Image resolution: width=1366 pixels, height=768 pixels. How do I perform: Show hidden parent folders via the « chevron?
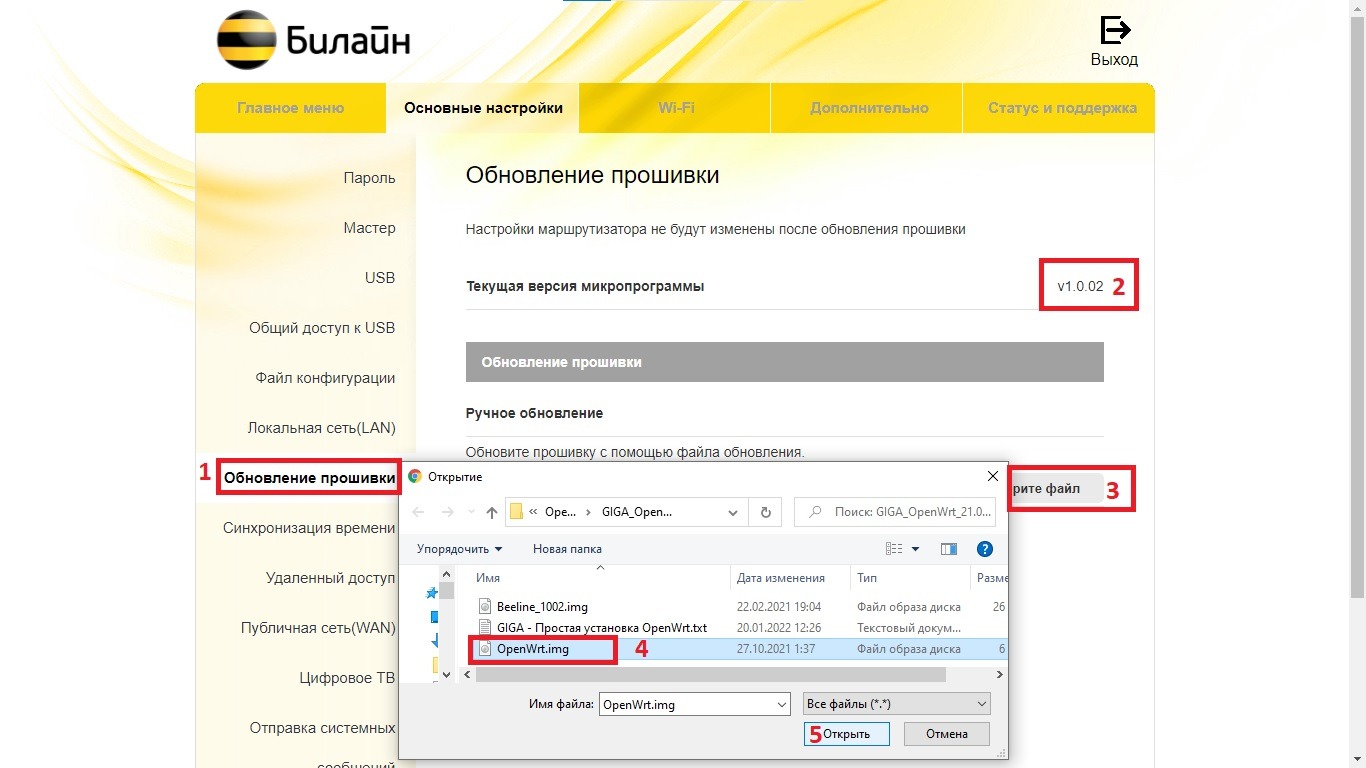click(534, 512)
